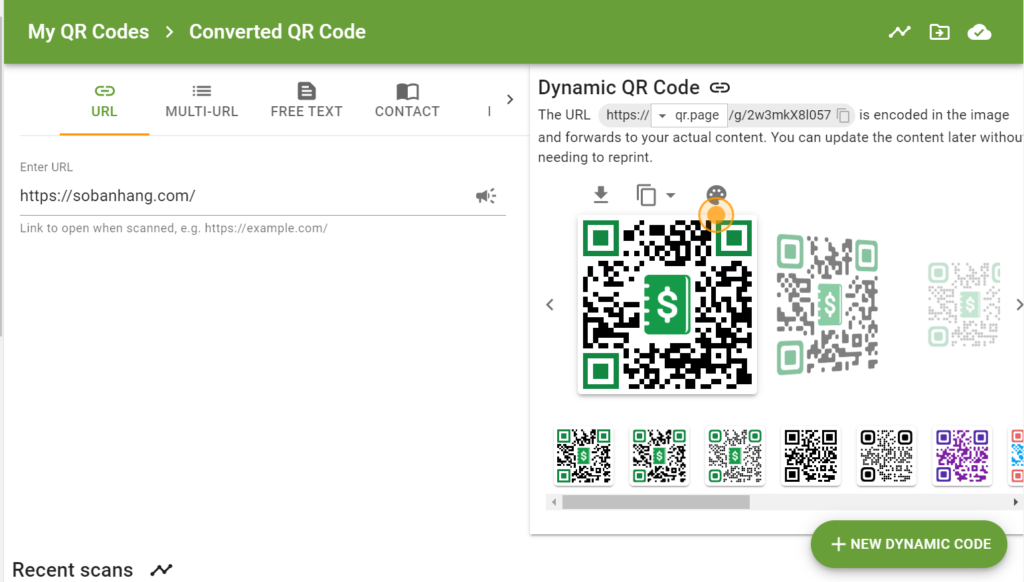This screenshot has height=582, width=1024.
Task: Choose black rounded-dots QR template
Action: coord(886,456)
